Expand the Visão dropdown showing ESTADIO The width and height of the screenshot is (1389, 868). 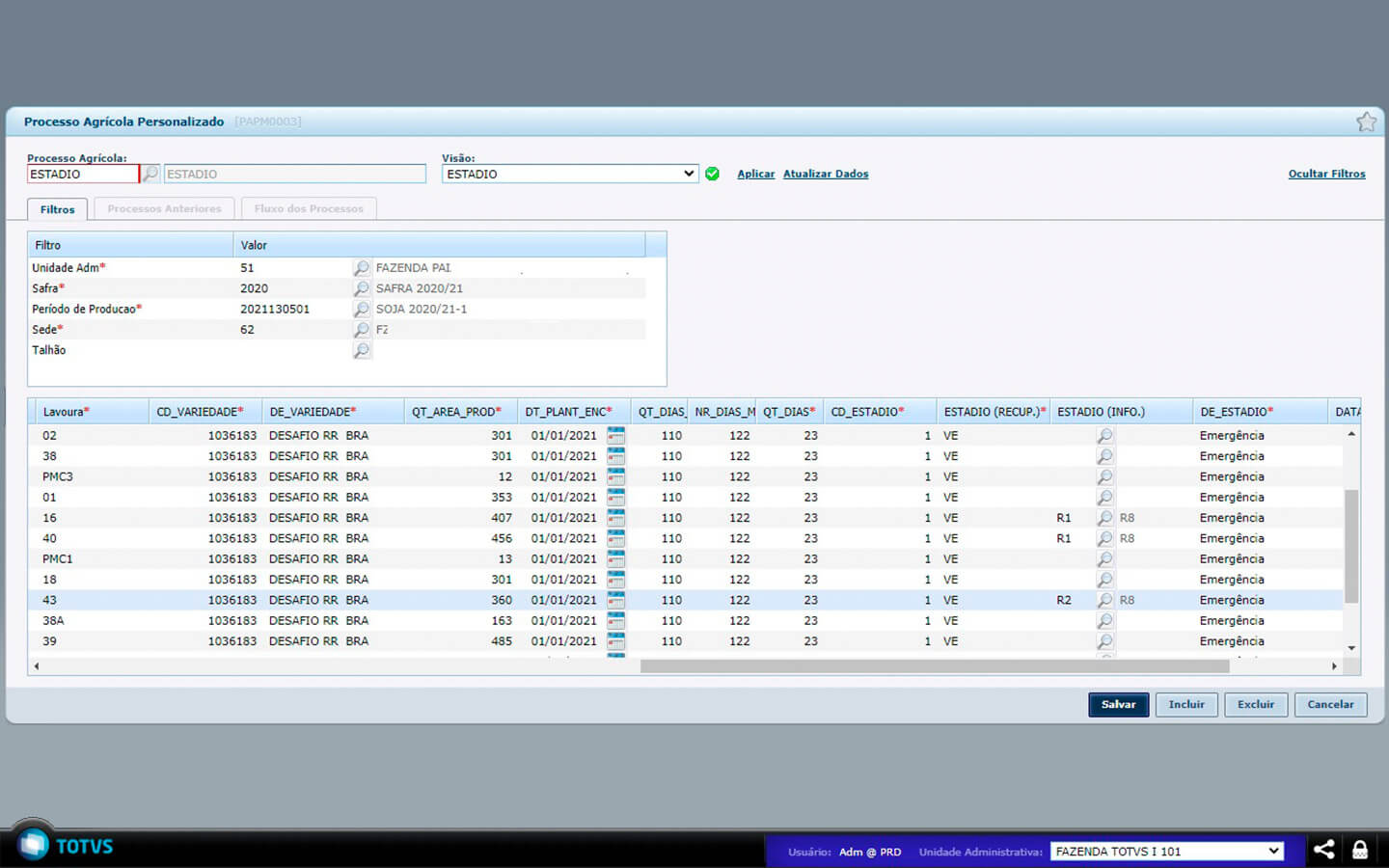coord(570,174)
